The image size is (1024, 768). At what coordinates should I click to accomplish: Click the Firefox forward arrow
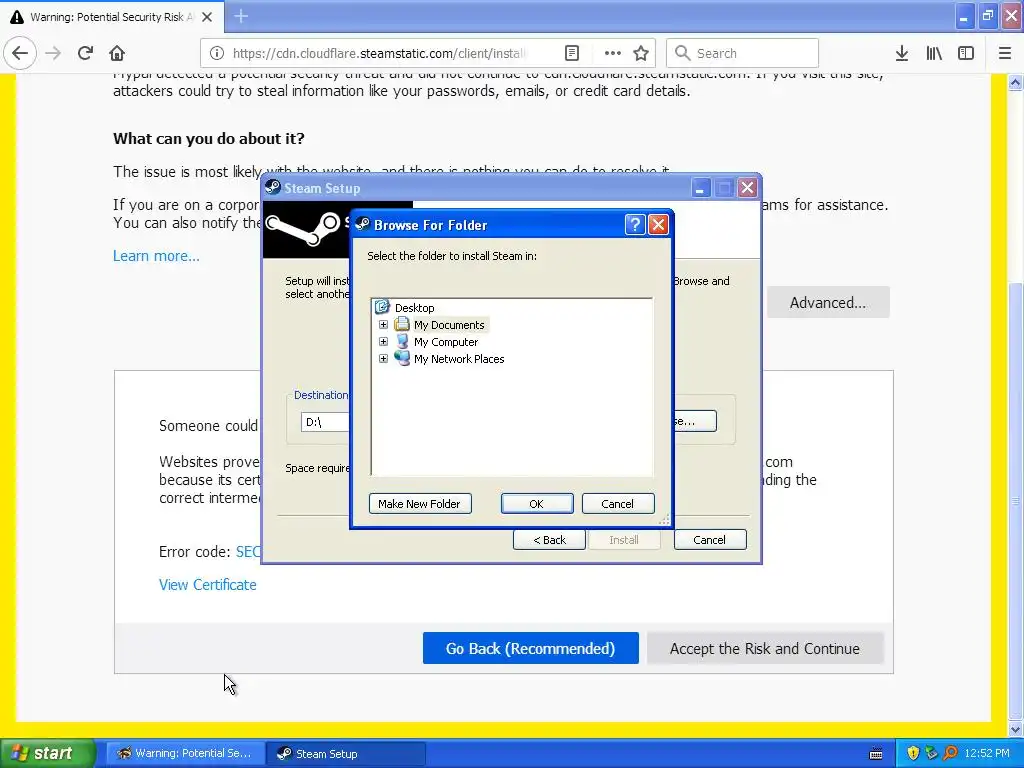[54, 53]
